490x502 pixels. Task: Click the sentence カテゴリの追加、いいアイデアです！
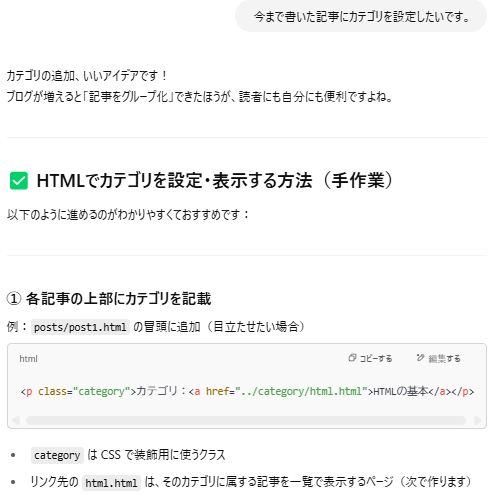pos(87,76)
